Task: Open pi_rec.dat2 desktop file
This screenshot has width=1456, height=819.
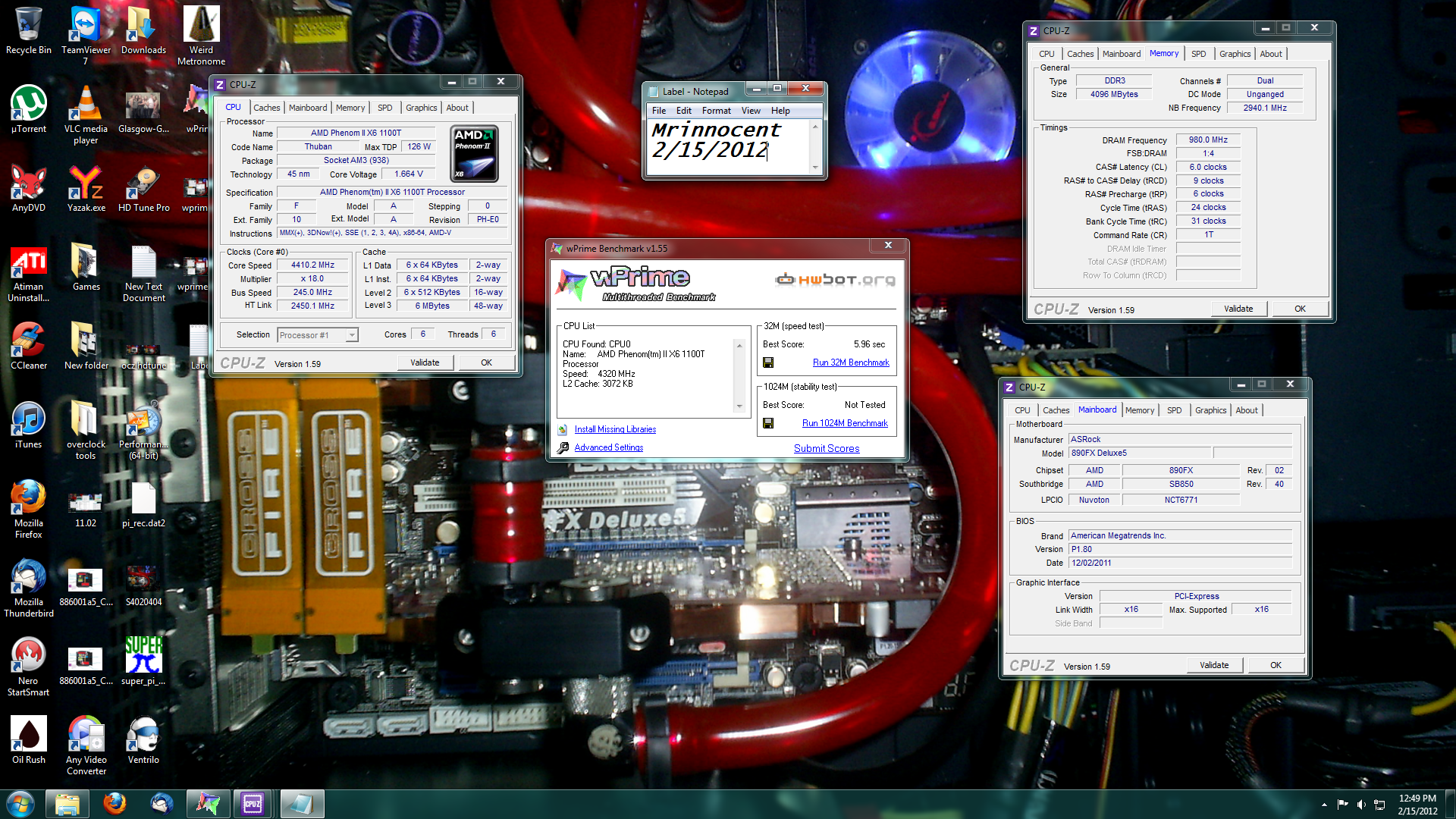Action: pyautogui.click(x=143, y=504)
